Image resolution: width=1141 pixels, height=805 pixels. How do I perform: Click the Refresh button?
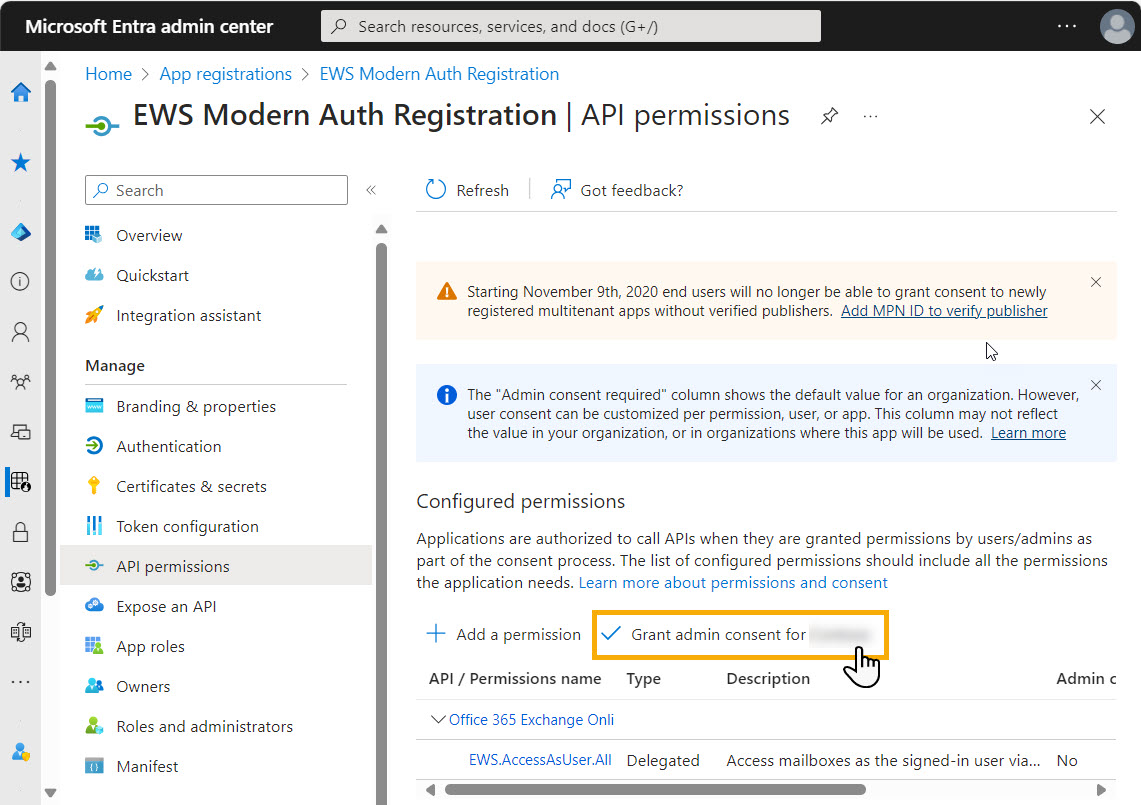467,190
